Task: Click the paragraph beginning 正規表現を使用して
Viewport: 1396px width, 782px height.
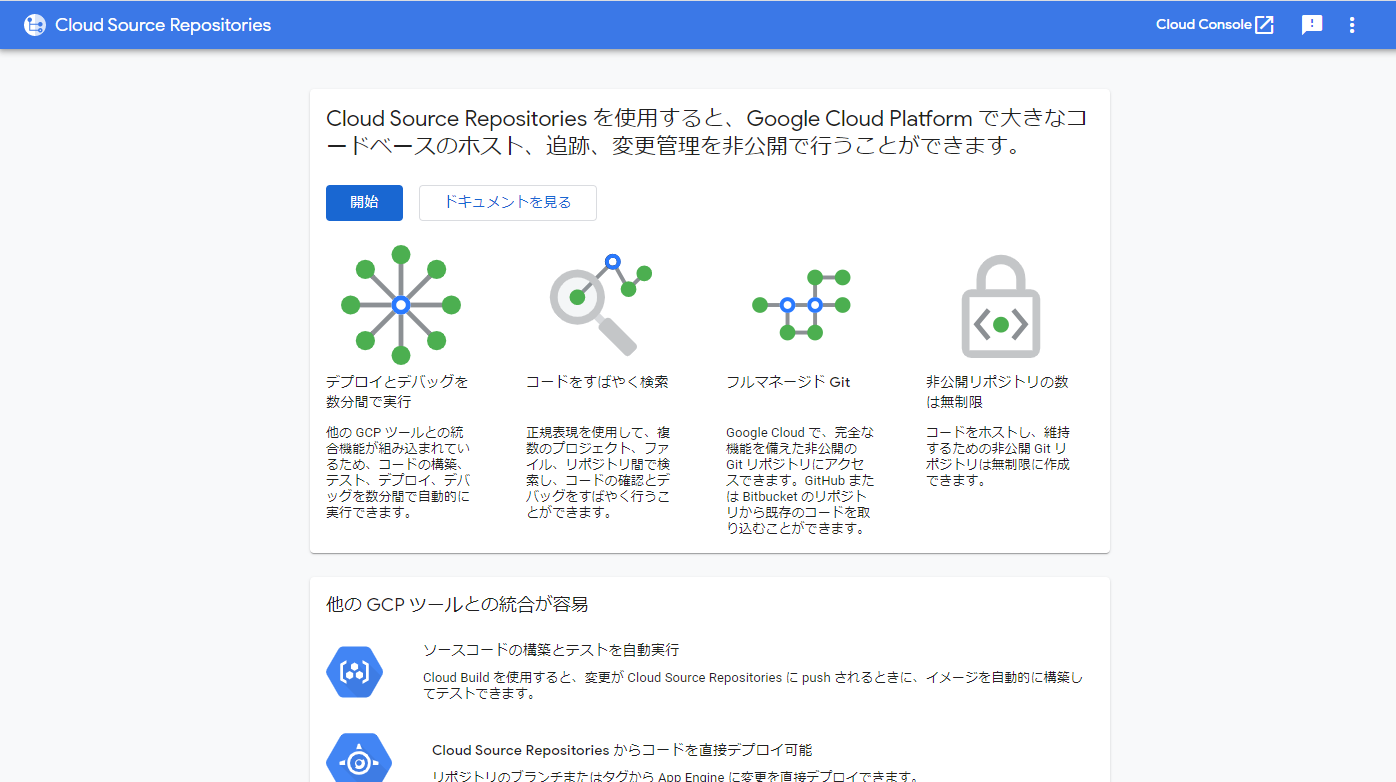Action: point(598,473)
